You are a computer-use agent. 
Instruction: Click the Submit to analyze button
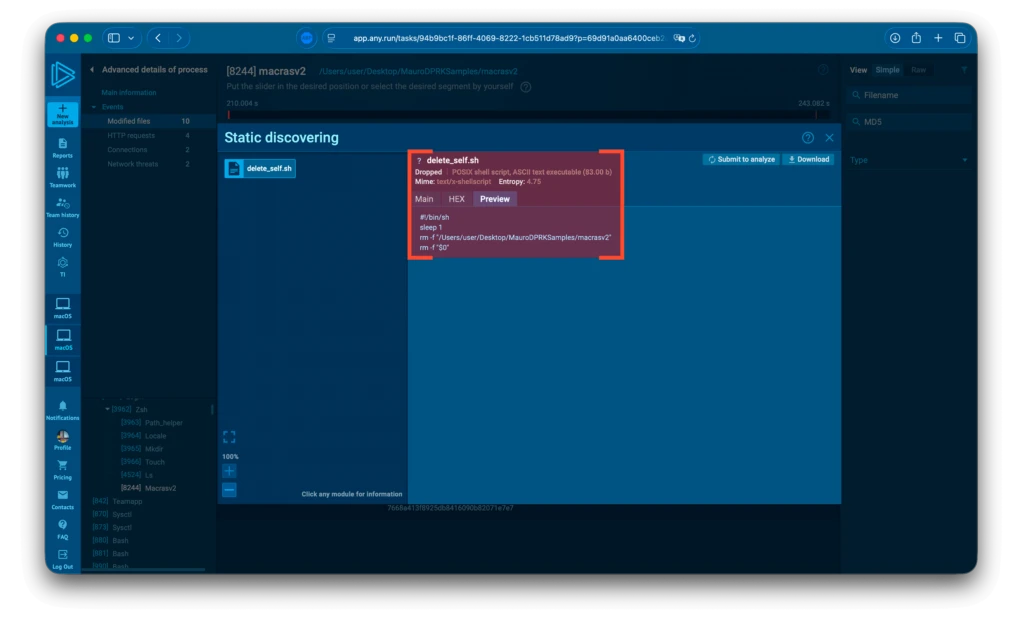(740, 159)
